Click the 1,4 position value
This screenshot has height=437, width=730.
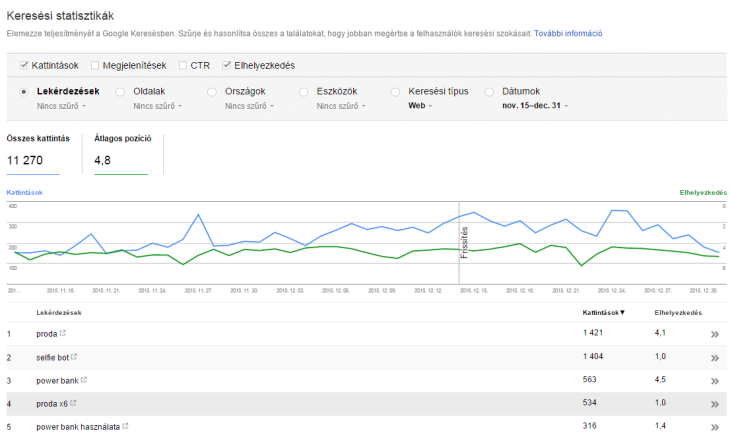pyautogui.click(x=660, y=425)
